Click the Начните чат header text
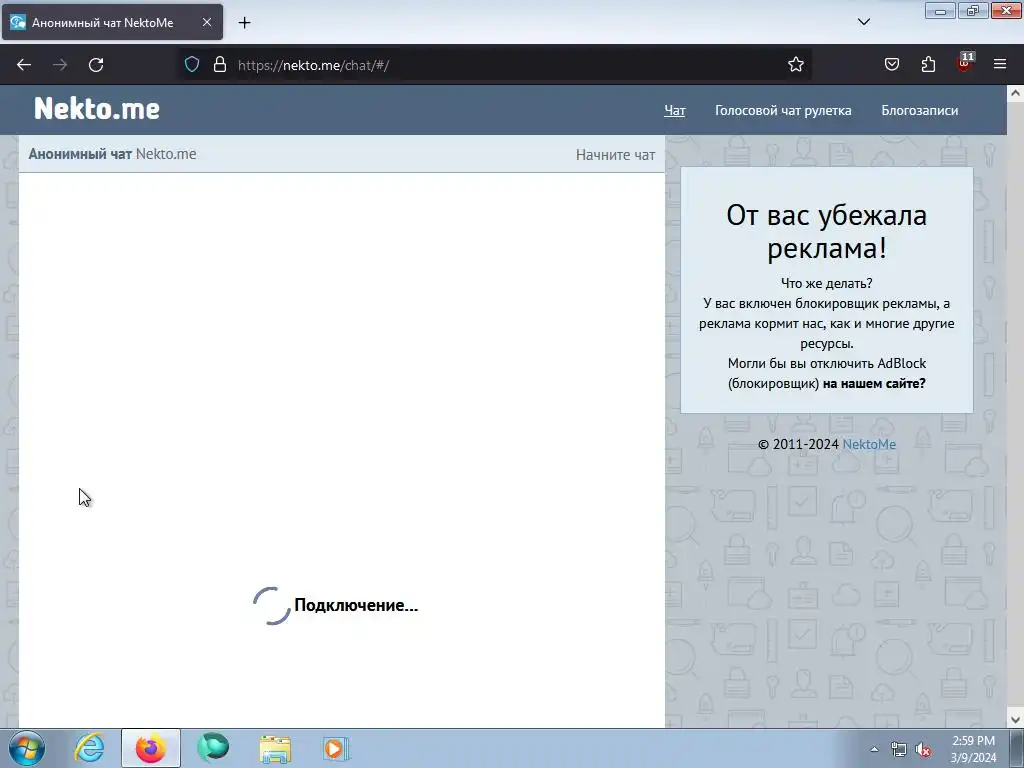1024x768 pixels. (x=615, y=155)
